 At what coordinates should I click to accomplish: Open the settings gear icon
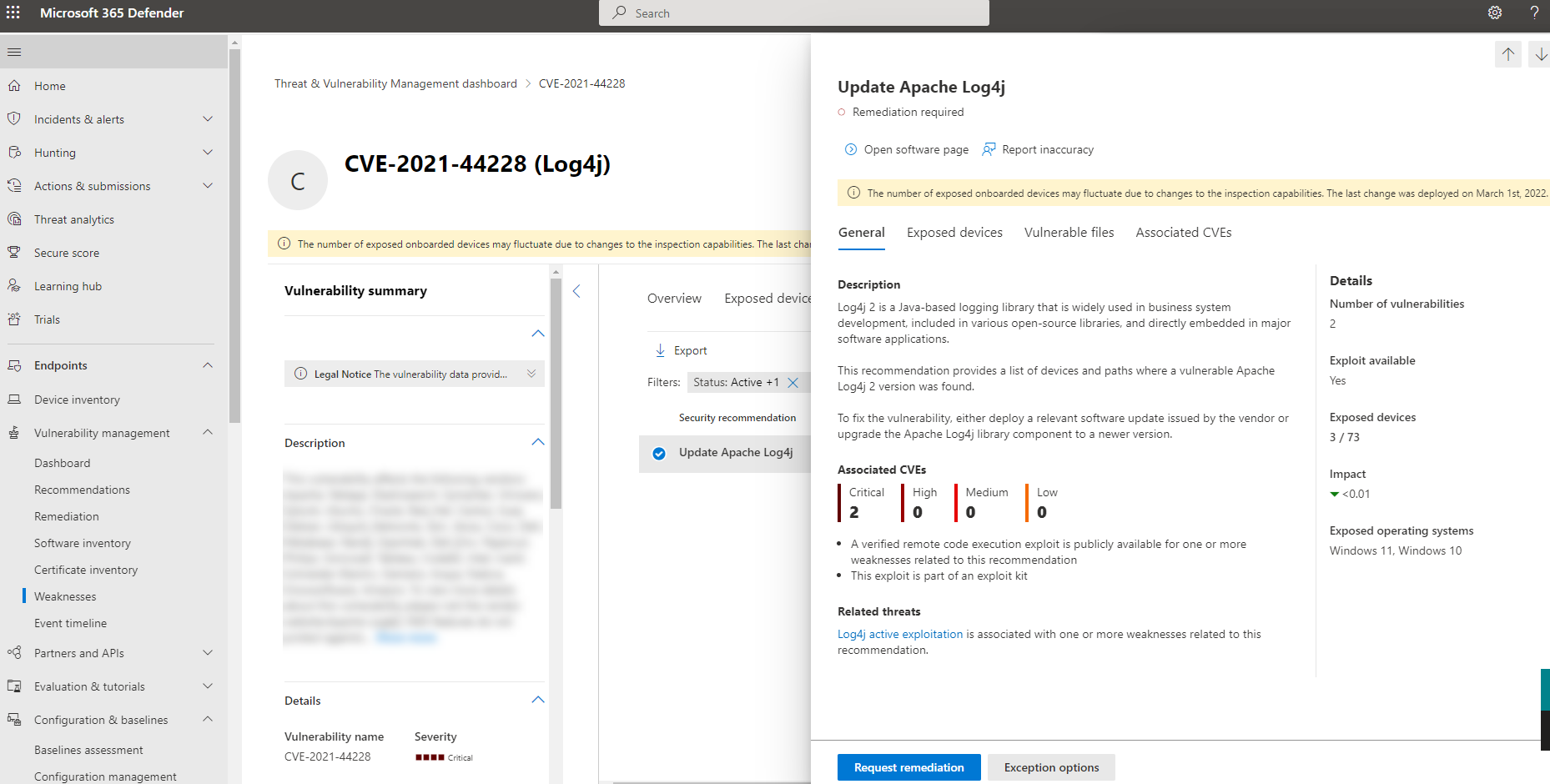point(1495,13)
